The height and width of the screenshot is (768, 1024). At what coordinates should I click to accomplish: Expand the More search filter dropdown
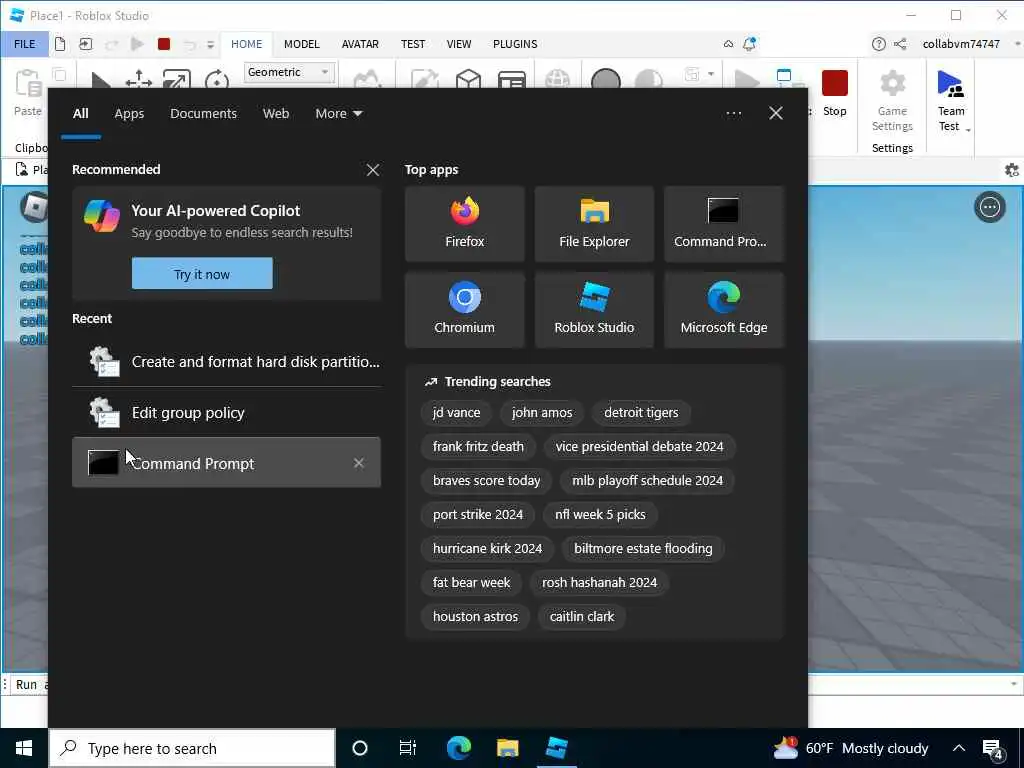(338, 114)
